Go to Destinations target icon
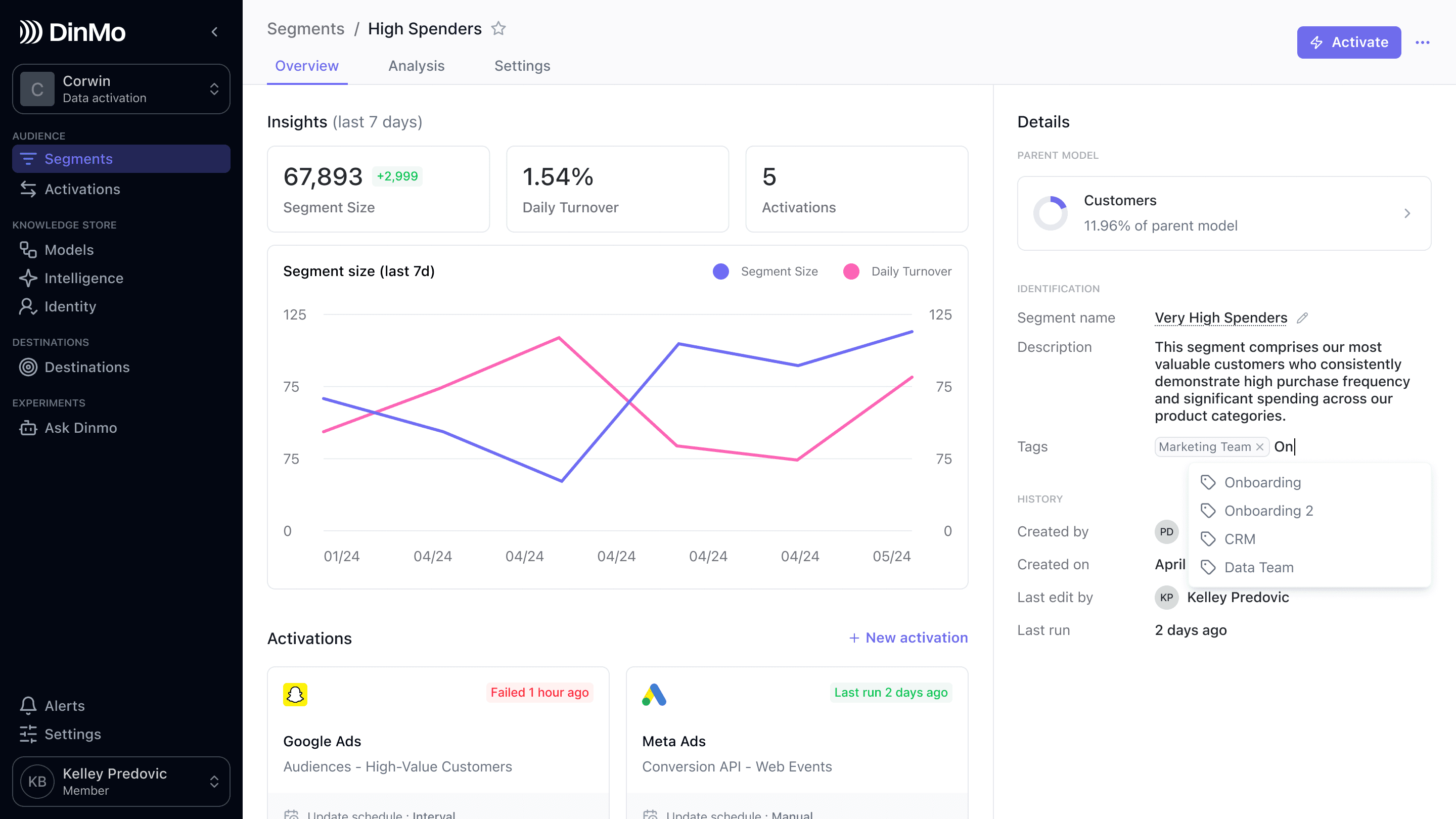 [28, 367]
